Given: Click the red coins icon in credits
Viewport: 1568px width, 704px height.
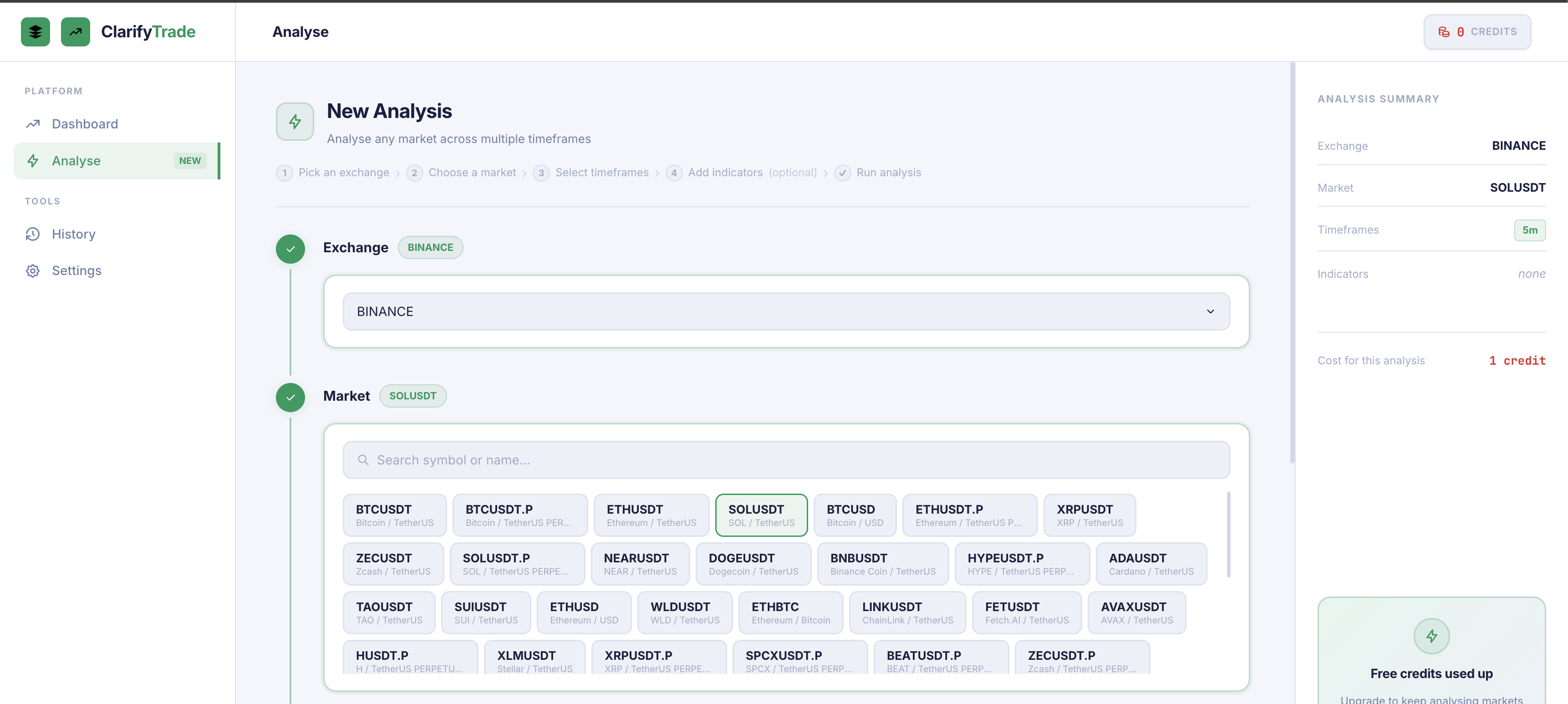Looking at the screenshot, I should [x=1444, y=32].
